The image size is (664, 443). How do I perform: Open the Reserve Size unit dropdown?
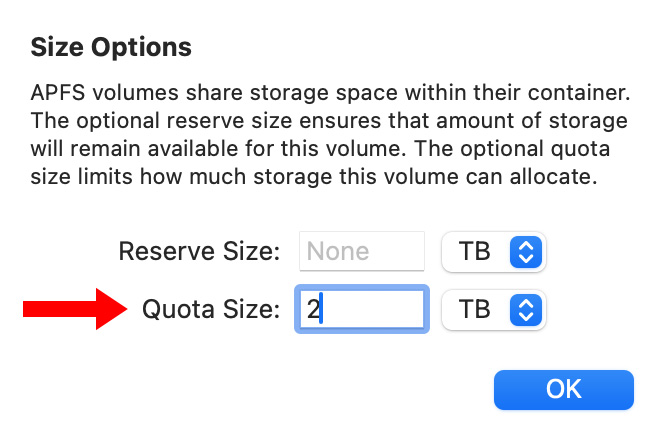(x=492, y=252)
